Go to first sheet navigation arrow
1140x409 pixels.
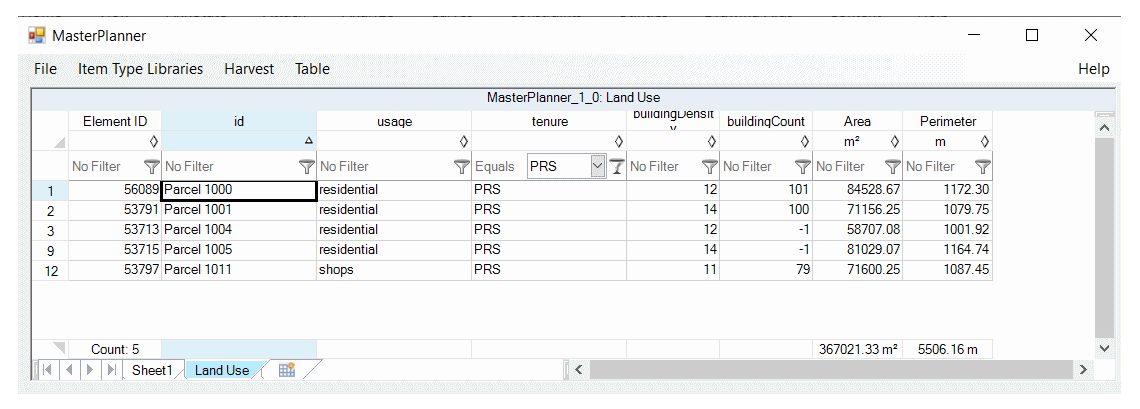(47, 370)
